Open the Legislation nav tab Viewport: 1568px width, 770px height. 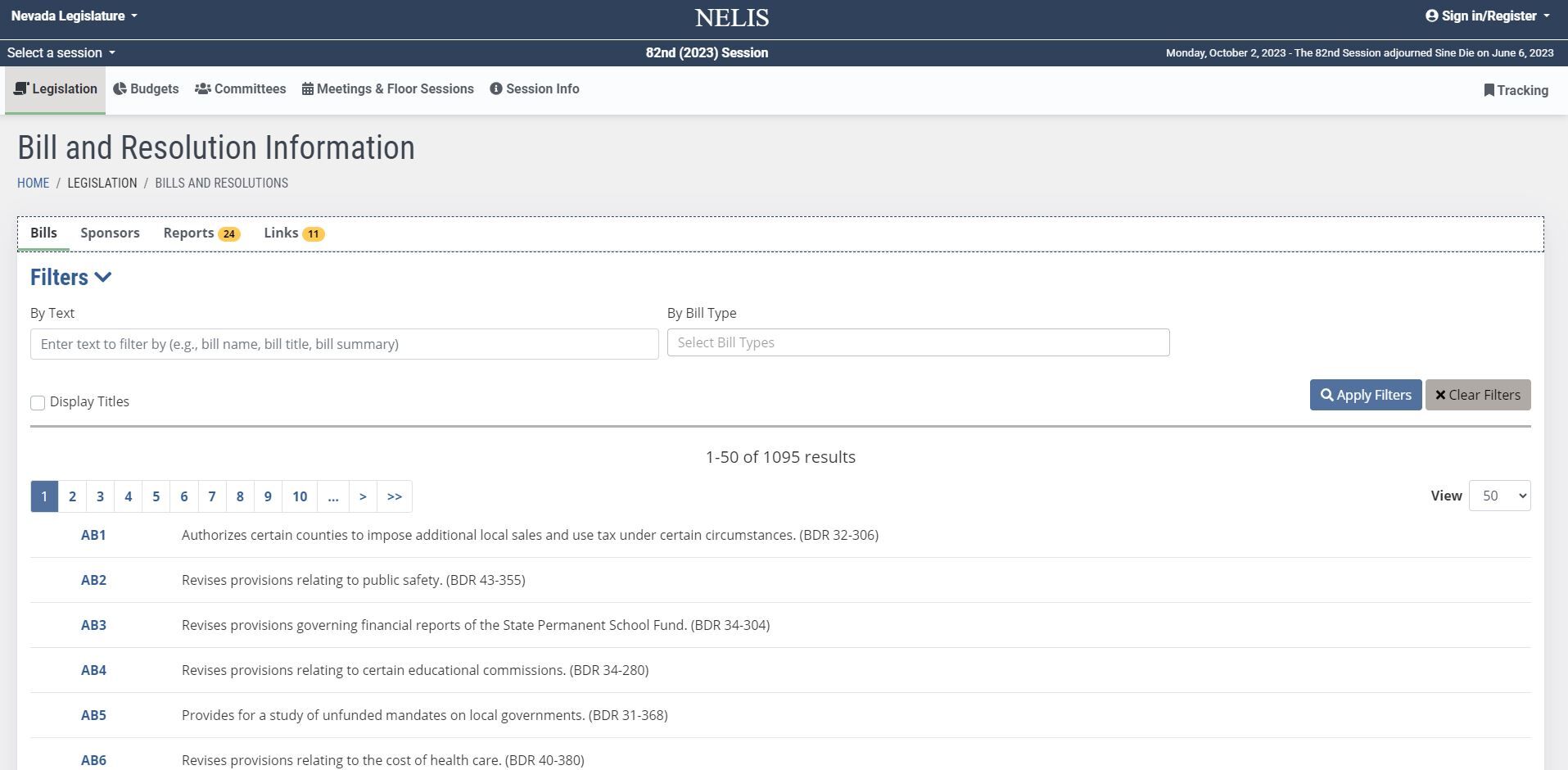coord(55,89)
